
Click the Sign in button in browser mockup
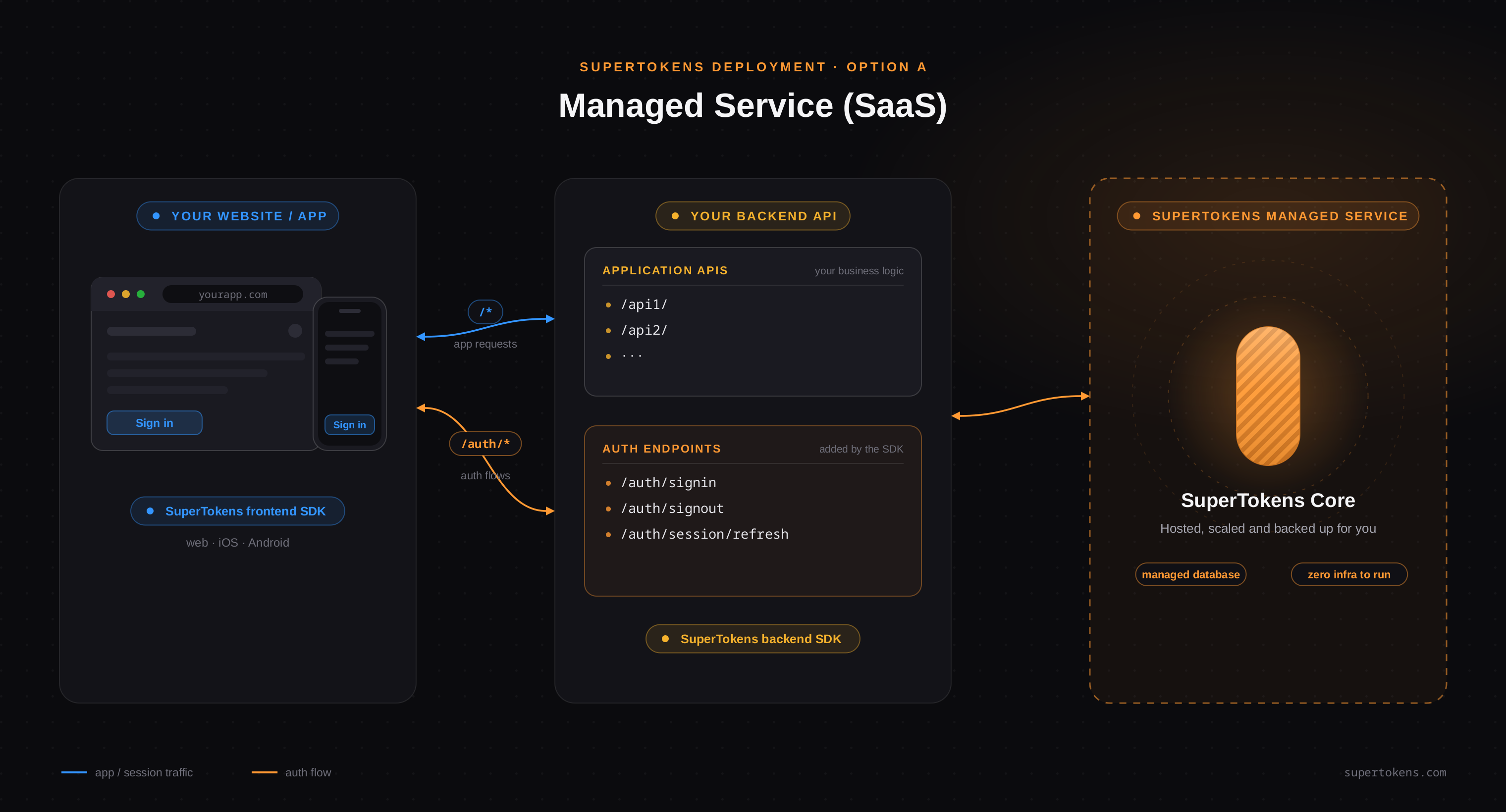point(155,423)
